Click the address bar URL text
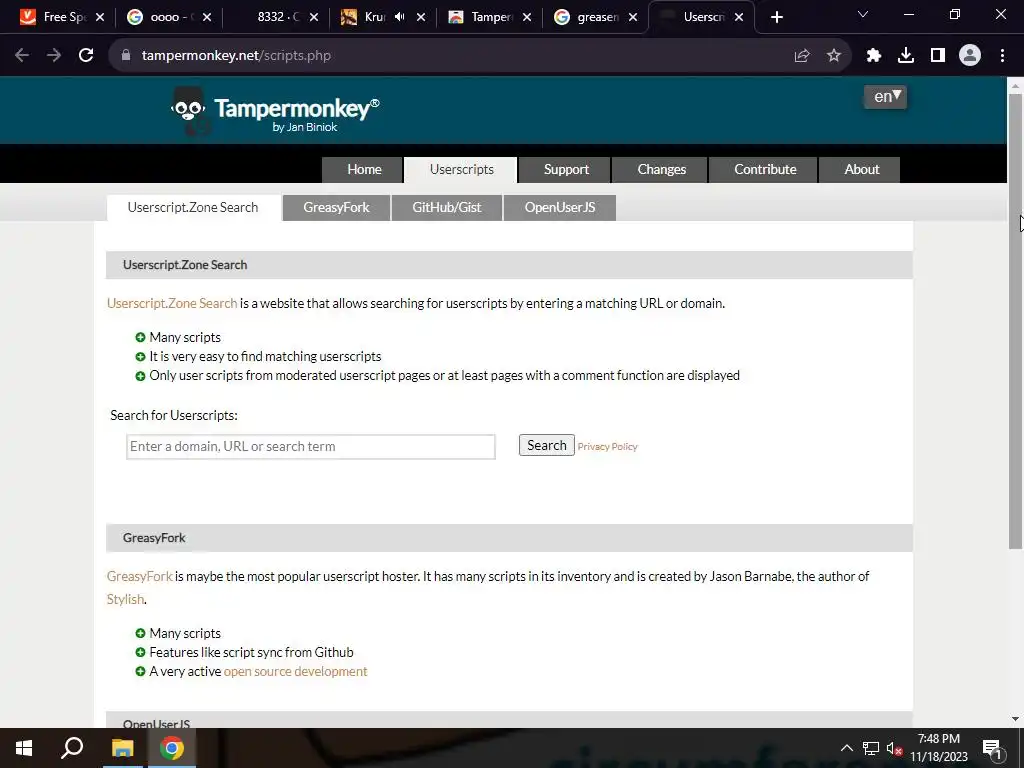 click(x=236, y=56)
